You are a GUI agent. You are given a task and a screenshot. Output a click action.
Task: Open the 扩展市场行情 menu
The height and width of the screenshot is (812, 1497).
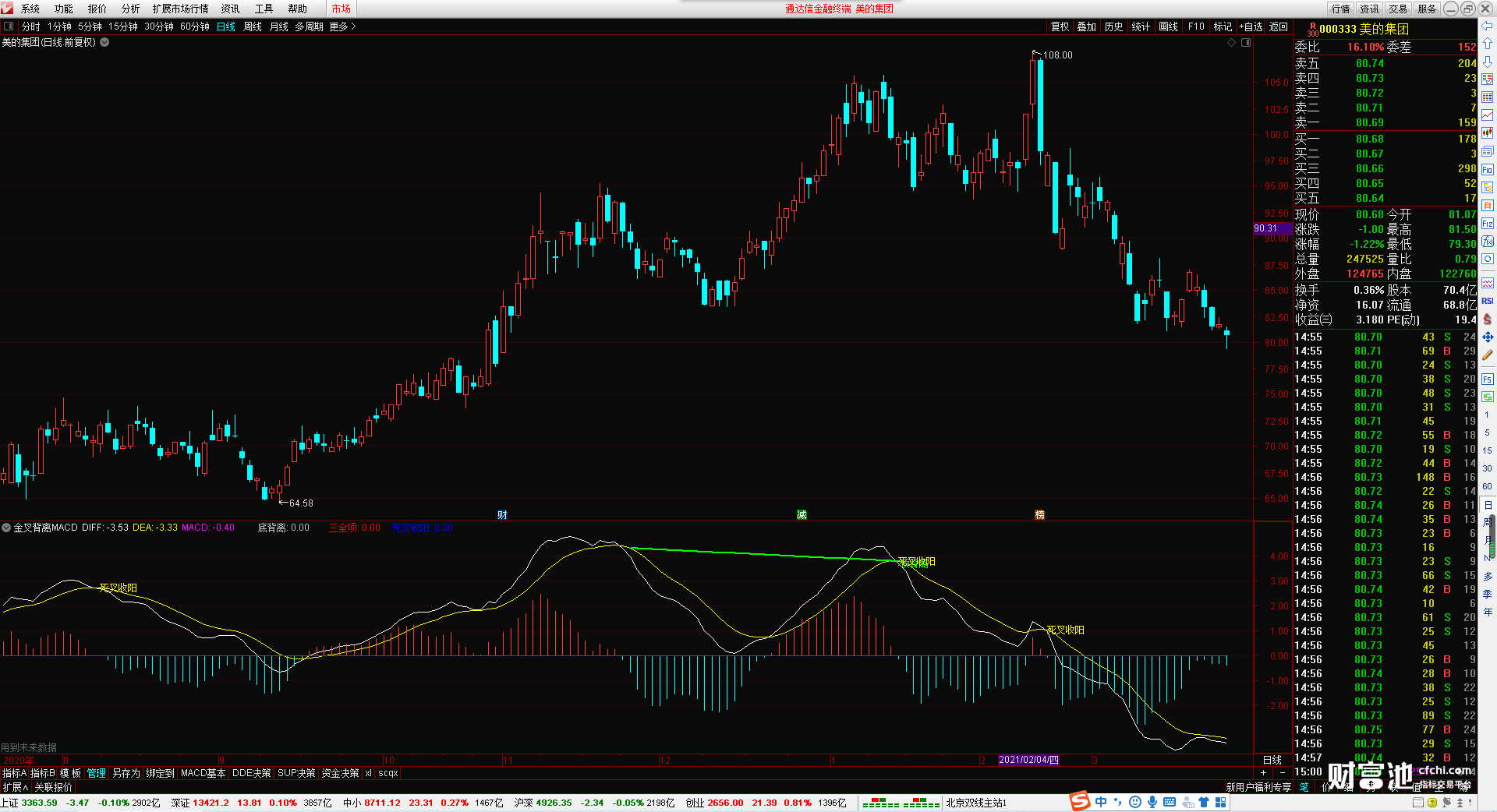[x=181, y=9]
